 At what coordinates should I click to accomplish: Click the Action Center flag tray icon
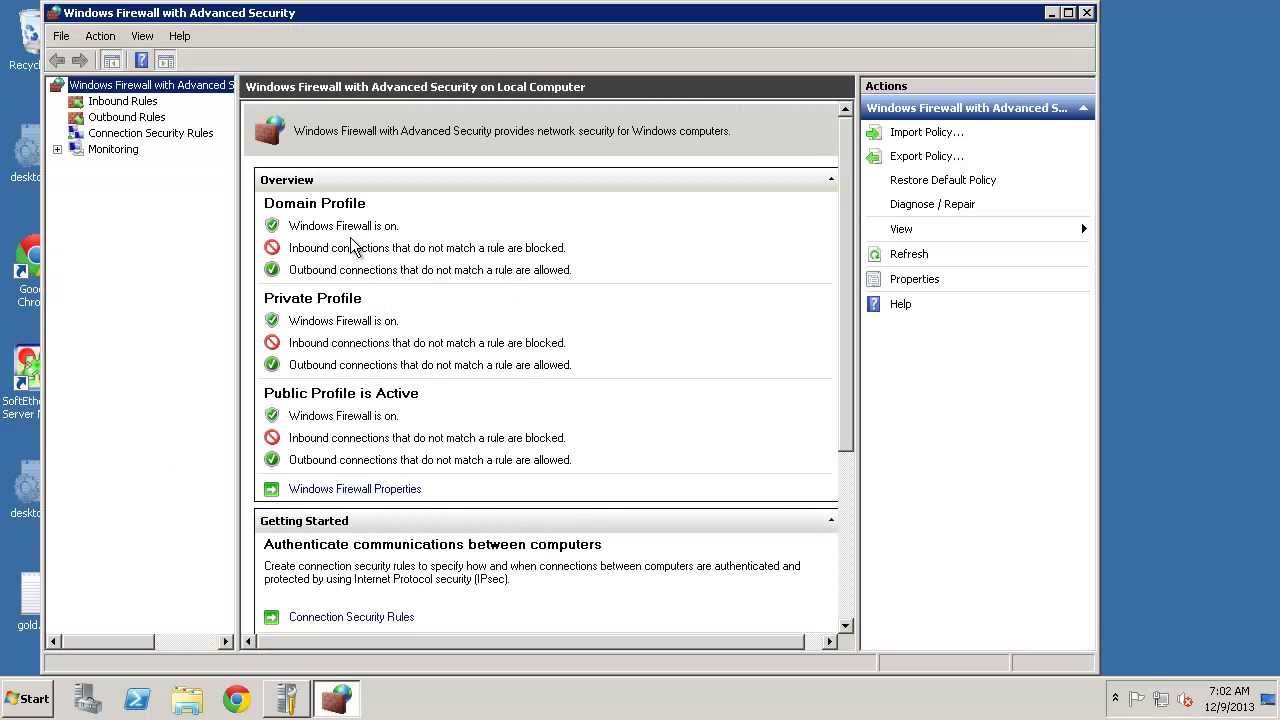click(x=1137, y=699)
